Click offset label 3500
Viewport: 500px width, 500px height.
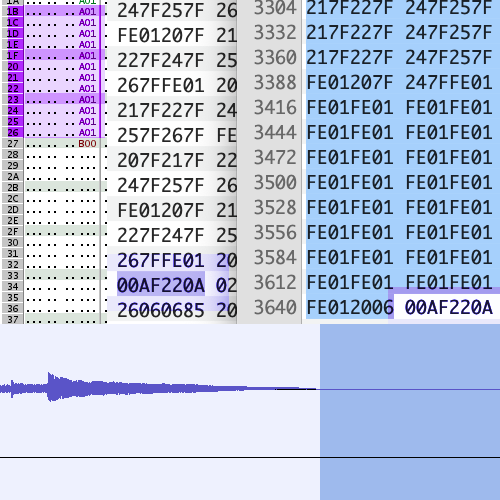click(x=275, y=182)
